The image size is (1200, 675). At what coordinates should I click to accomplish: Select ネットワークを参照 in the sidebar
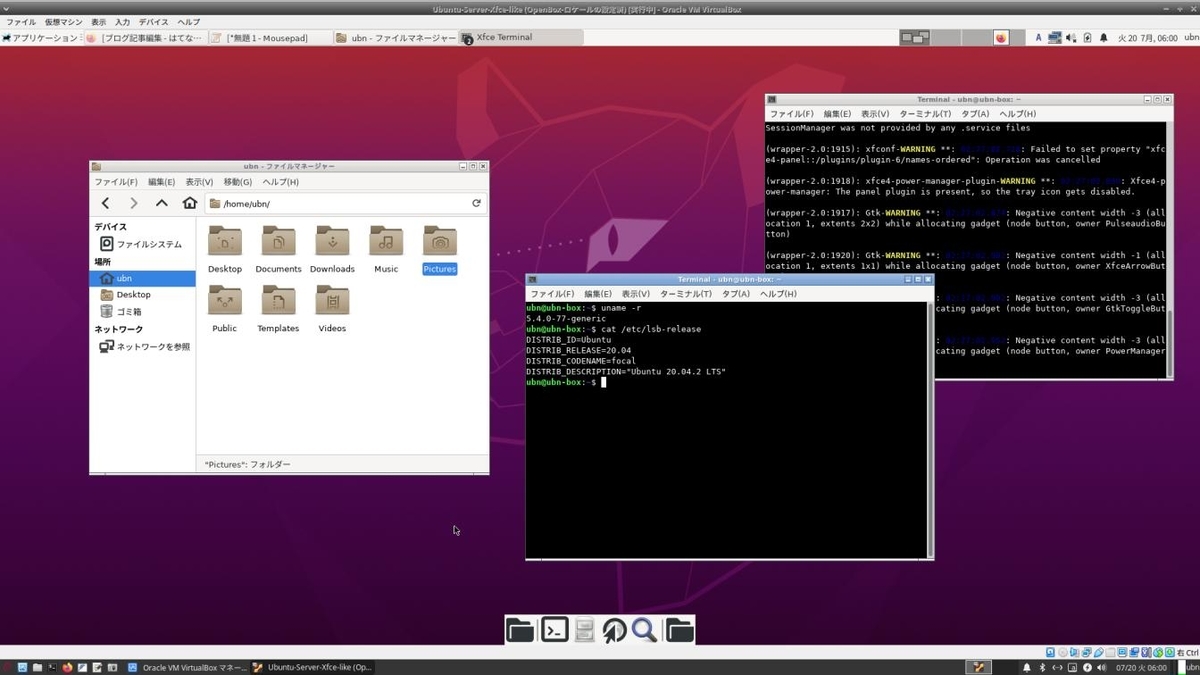point(152,347)
